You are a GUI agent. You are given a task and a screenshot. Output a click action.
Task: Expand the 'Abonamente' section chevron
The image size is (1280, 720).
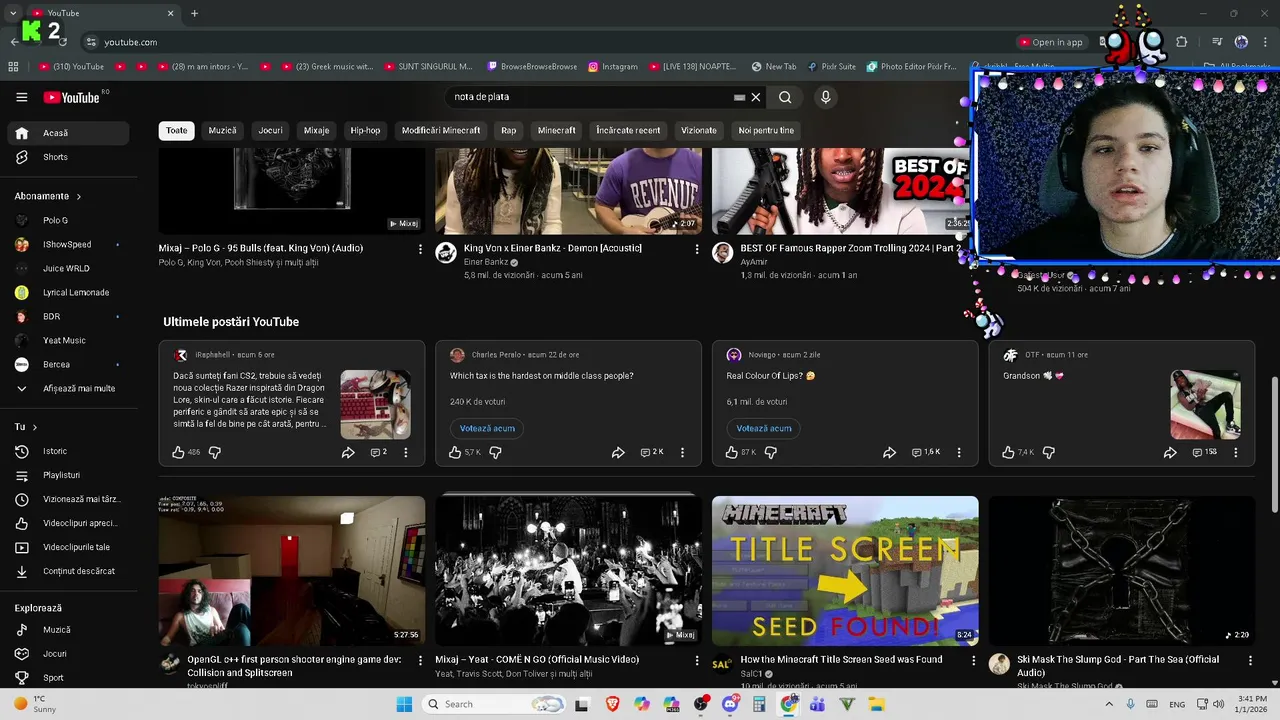point(78,196)
